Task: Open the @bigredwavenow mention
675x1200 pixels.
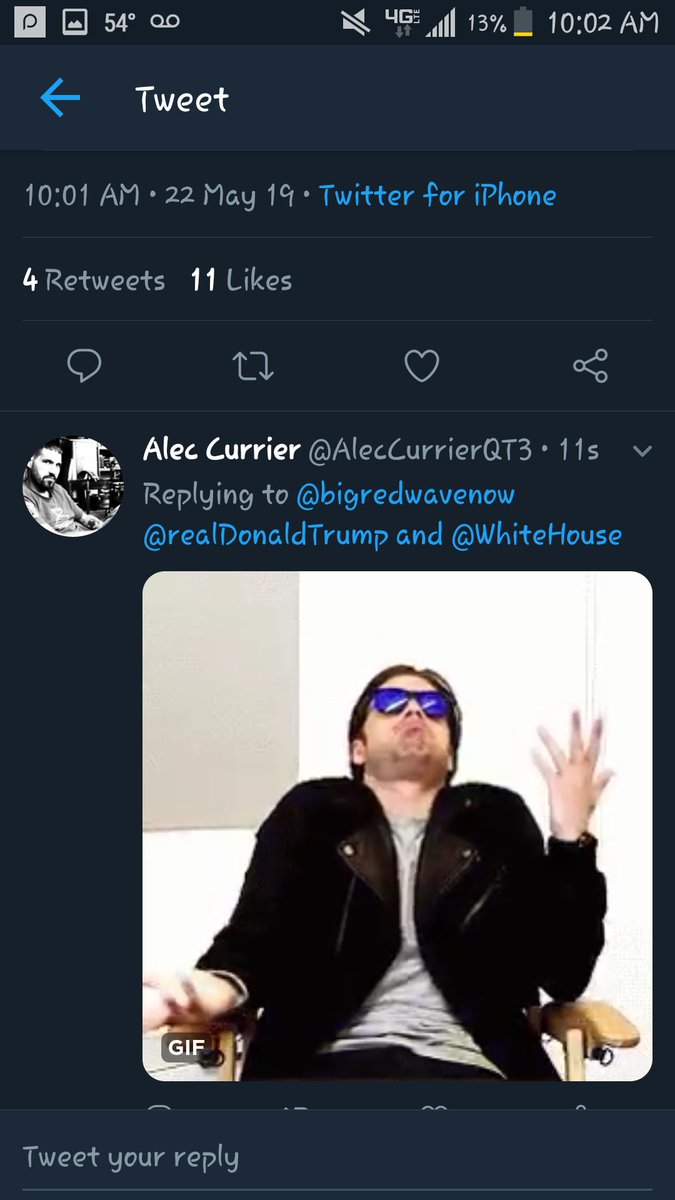Action: click(405, 494)
